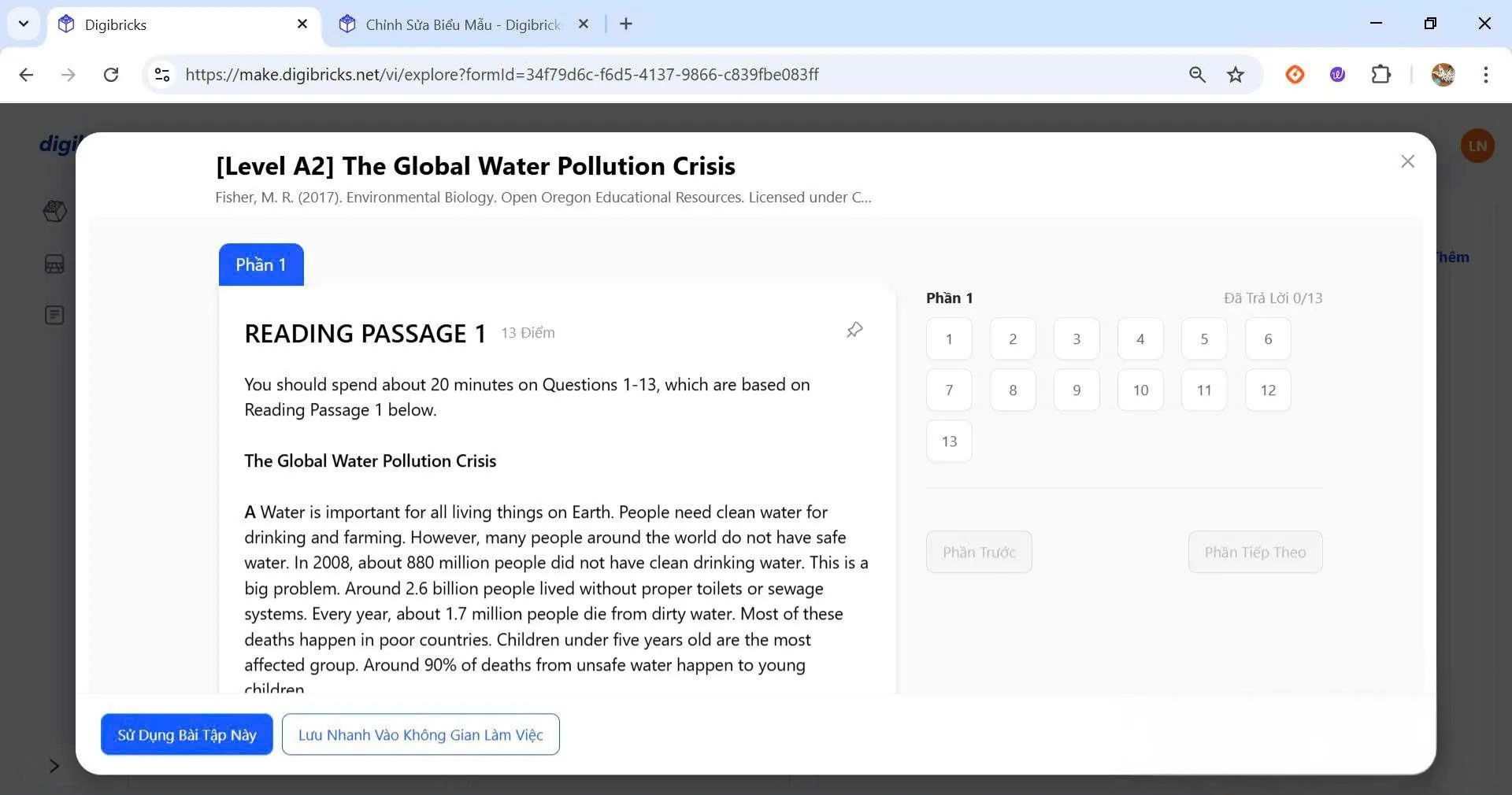
Task: Open the Chrome three-dot menu
Action: (1485, 75)
